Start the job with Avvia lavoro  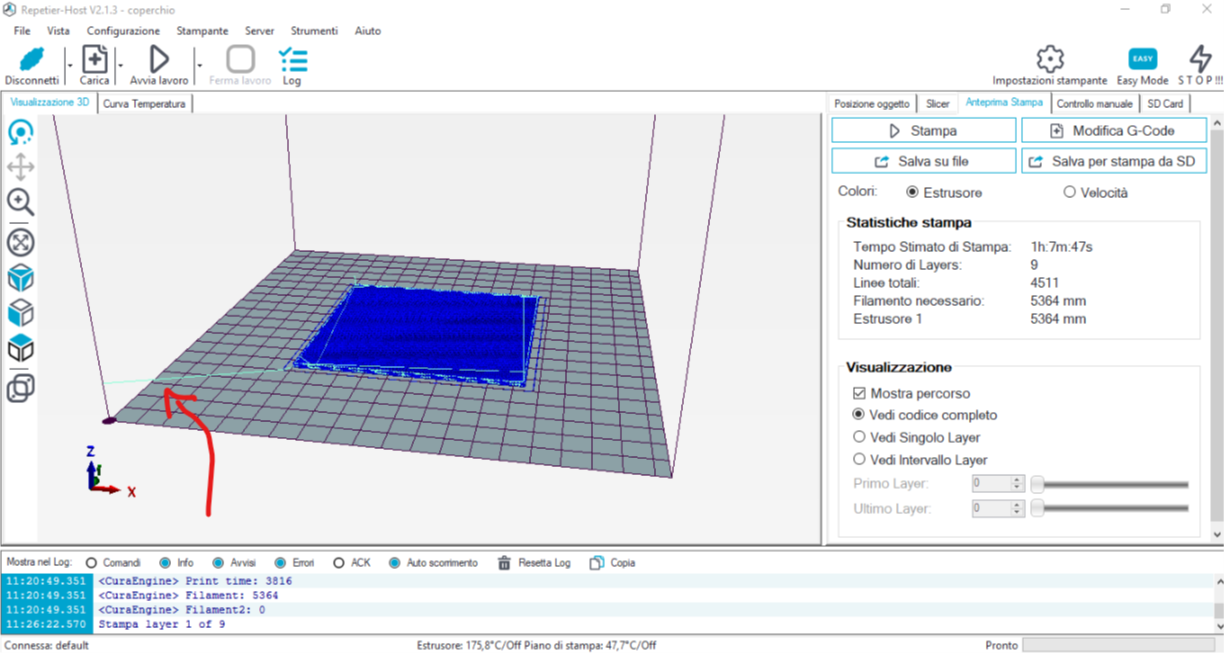158,60
